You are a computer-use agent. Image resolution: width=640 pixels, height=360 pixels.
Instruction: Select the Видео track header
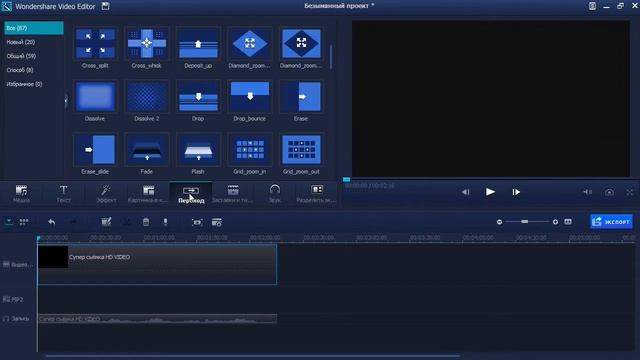pos(18,264)
